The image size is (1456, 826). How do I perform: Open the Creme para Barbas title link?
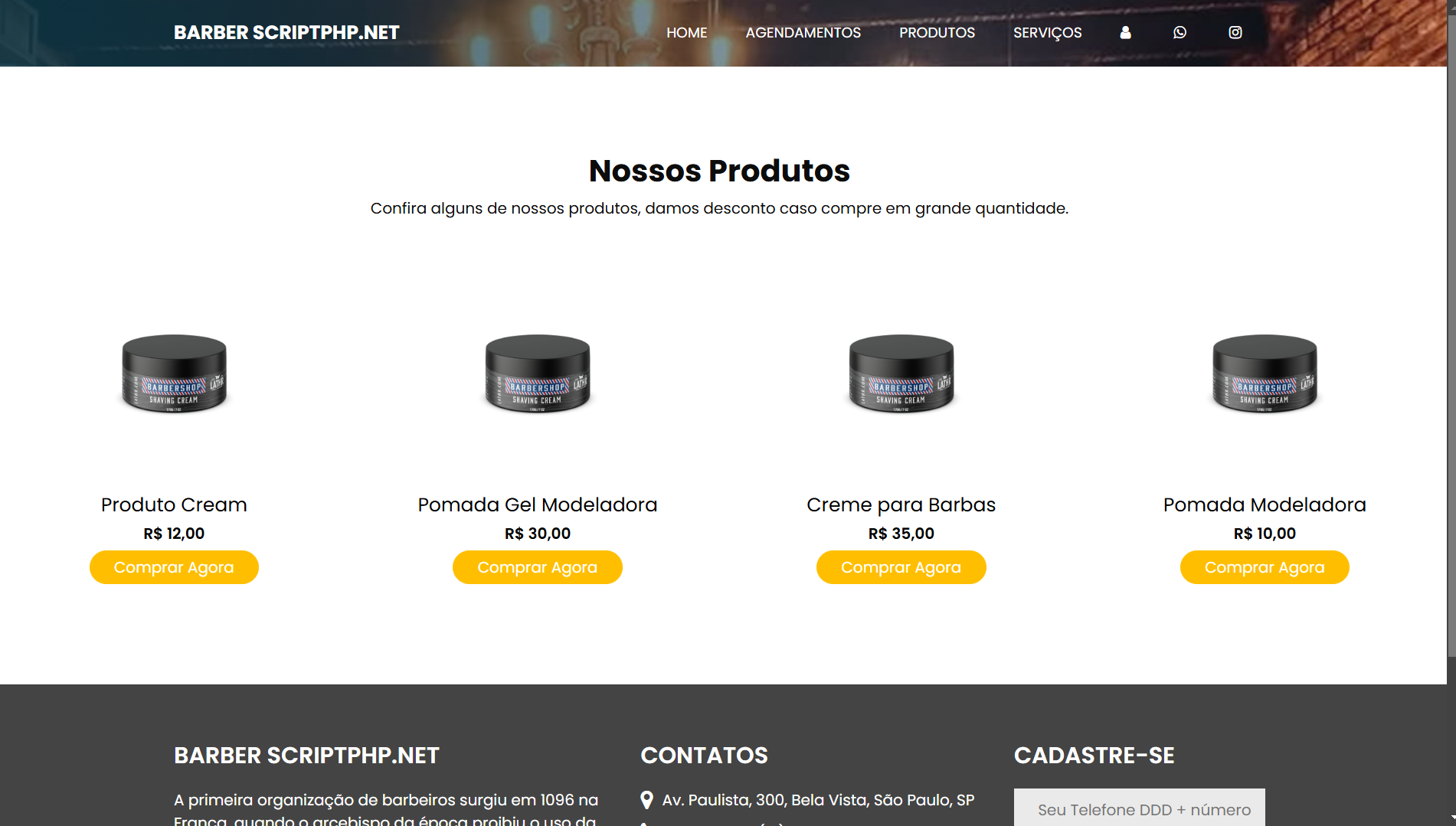pyautogui.click(x=901, y=505)
